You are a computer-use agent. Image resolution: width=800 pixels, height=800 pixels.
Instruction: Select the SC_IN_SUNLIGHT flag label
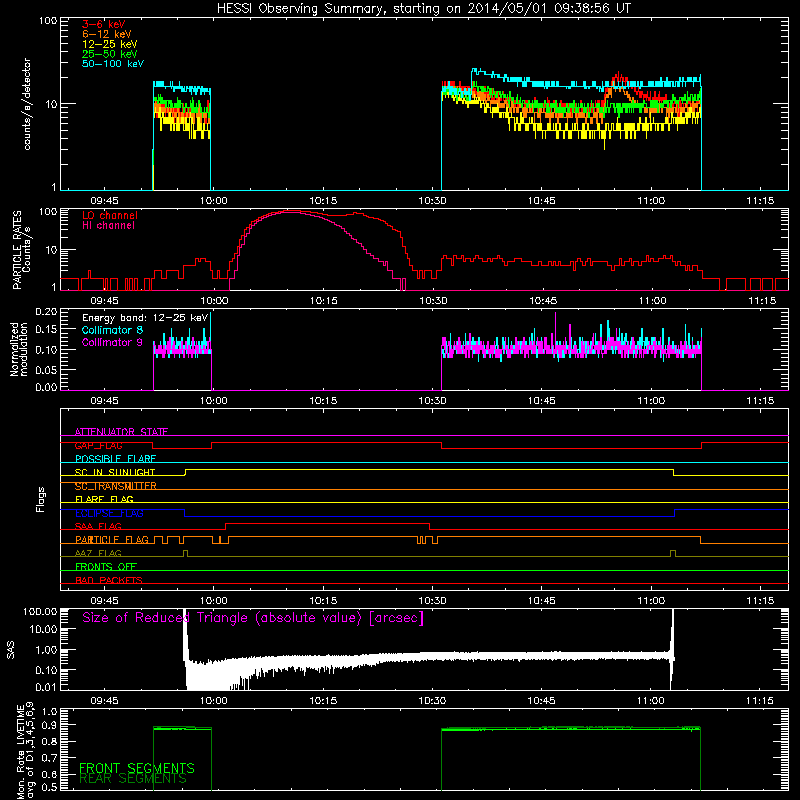pos(115,472)
